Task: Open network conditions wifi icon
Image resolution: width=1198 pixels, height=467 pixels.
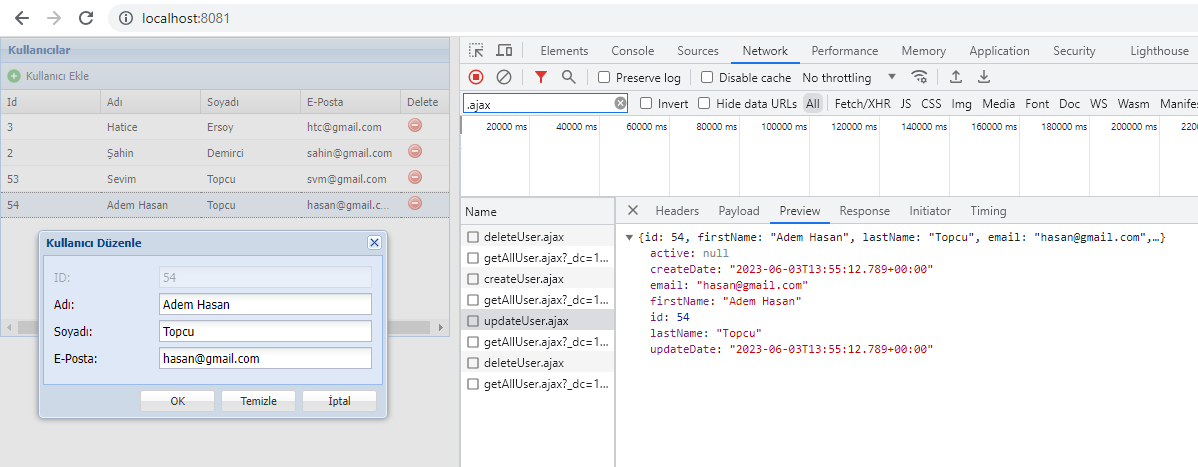Action: (921, 77)
